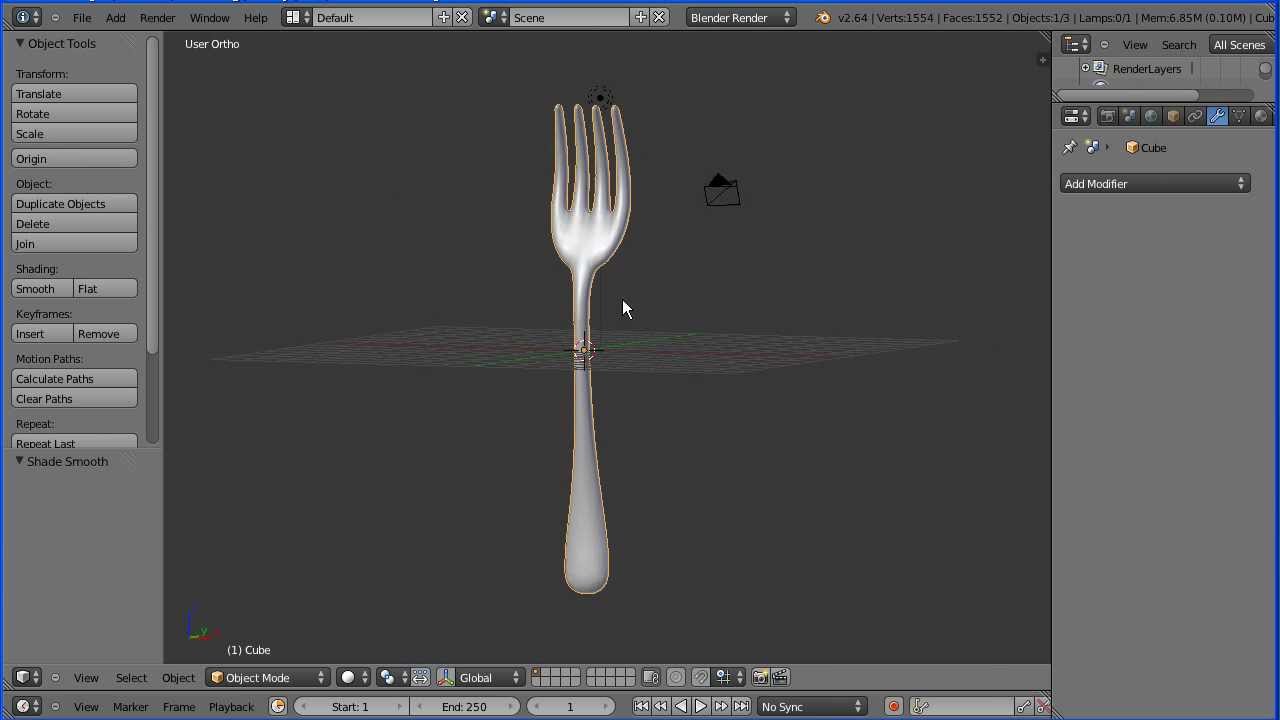Browse screen layouts next to Default
This screenshot has width=1280, height=720.
pyautogui.click(x=297, y=17)
